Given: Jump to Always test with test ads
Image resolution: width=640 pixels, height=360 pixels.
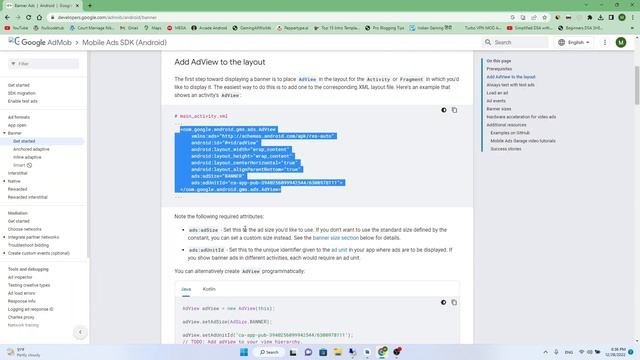Looking at the screenshot, I should point(510,85).
